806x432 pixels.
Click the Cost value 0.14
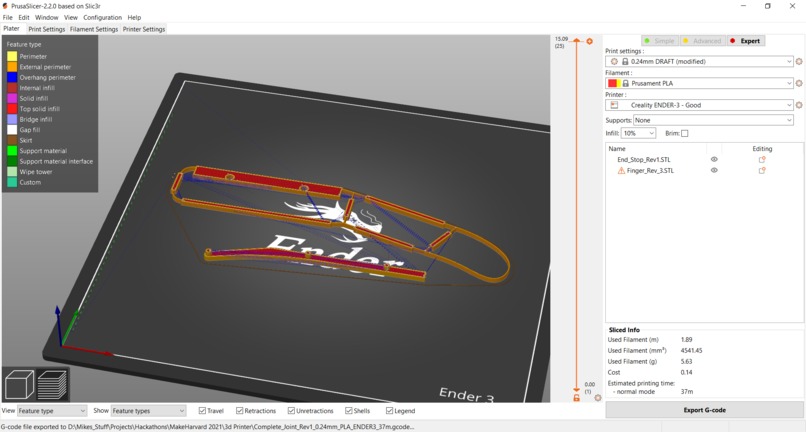pos(686,372)
